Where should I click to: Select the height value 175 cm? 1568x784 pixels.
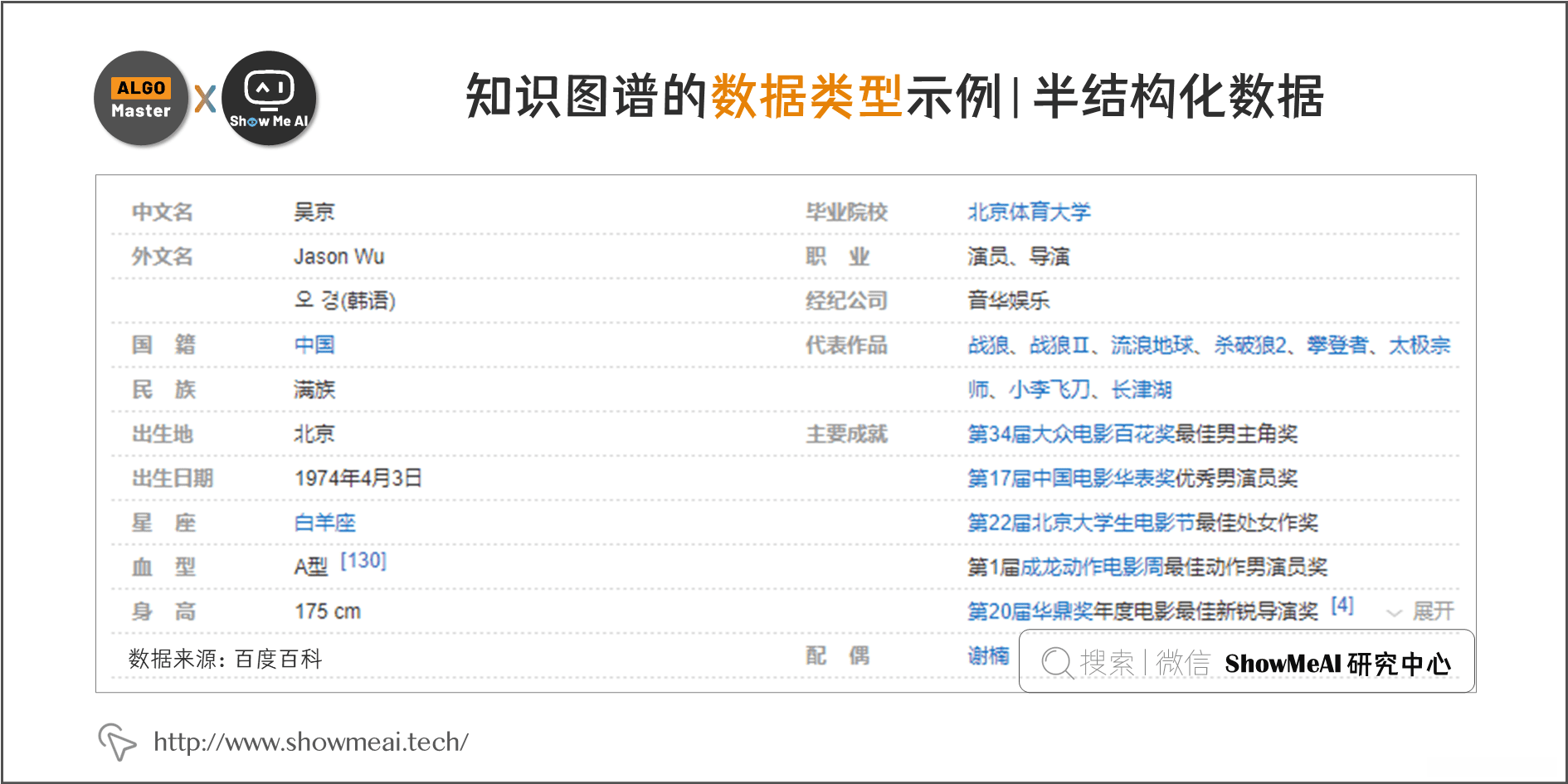click(x=328, y=611)
